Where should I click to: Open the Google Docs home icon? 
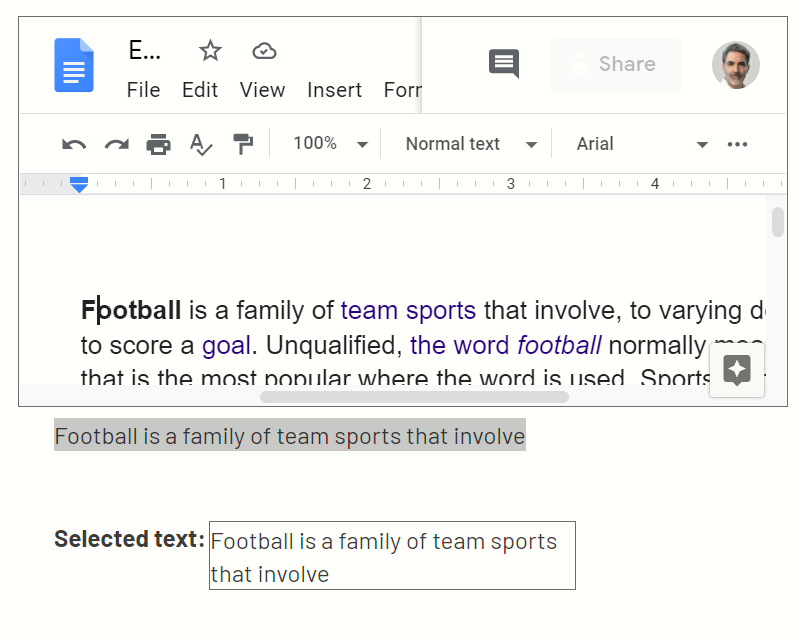[x=74, y=65]
